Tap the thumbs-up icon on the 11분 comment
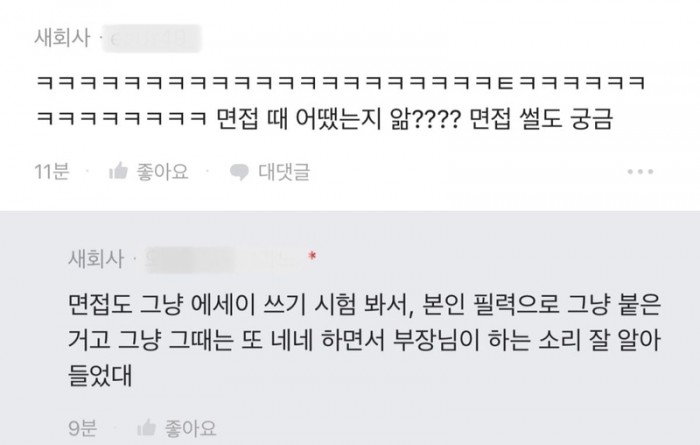This screenshot has width=700, height=445. click(118, 171)
